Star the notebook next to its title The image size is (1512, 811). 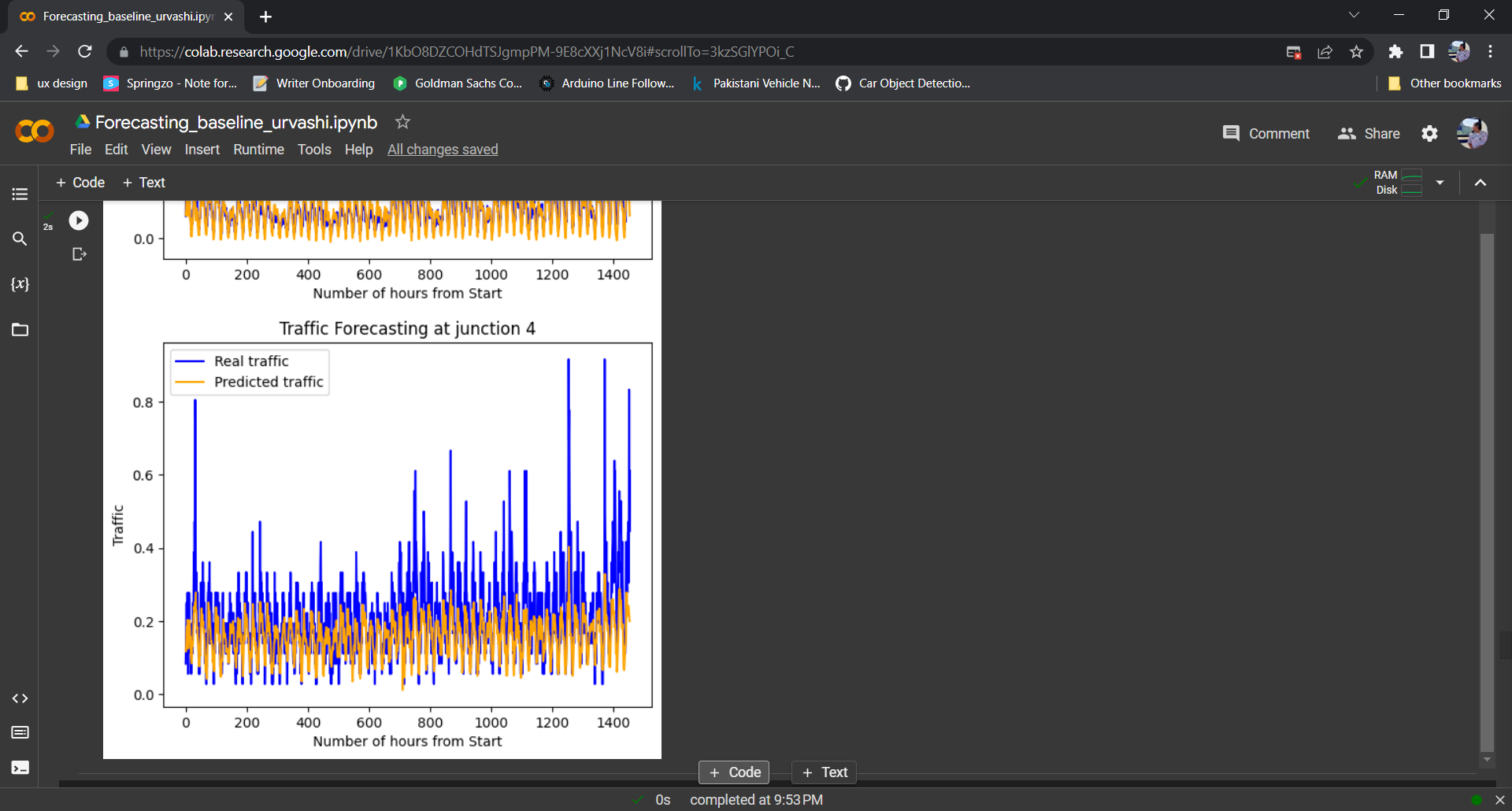(402, 122)
